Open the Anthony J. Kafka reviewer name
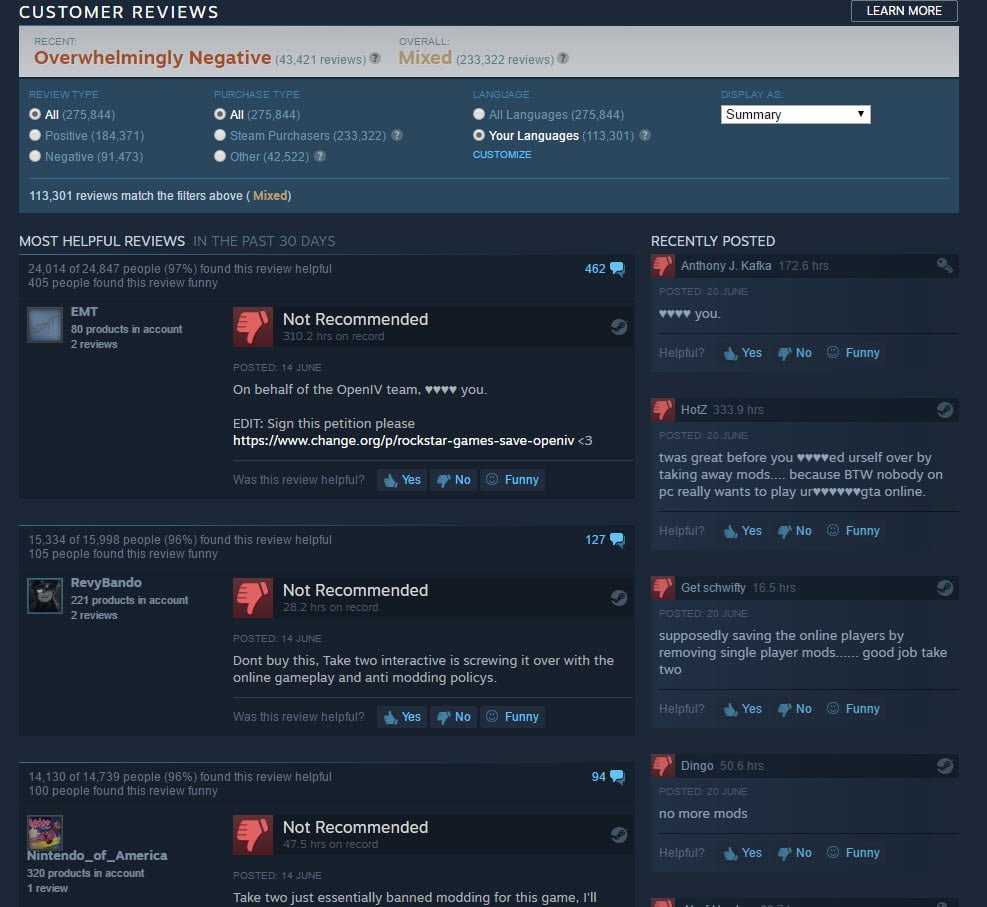Viewport: 987px width, 907px height. (x=726, y=266)
